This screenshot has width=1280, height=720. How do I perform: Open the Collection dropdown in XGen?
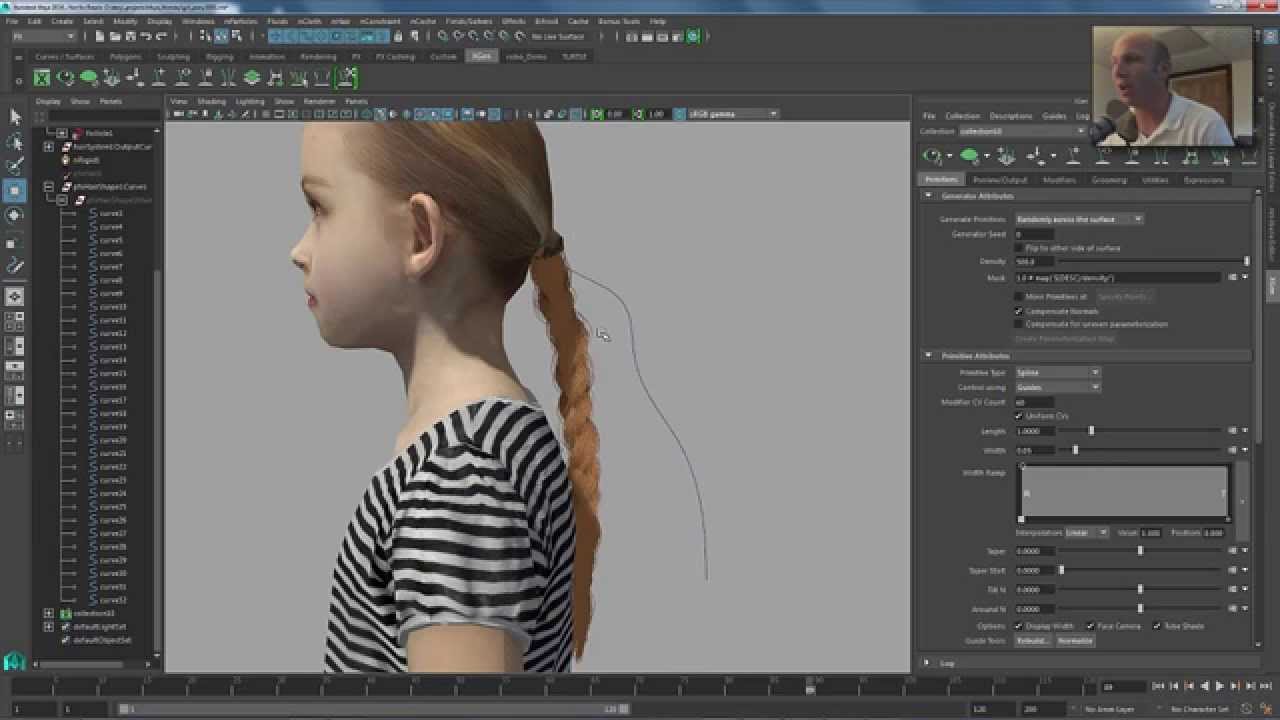1021,131
